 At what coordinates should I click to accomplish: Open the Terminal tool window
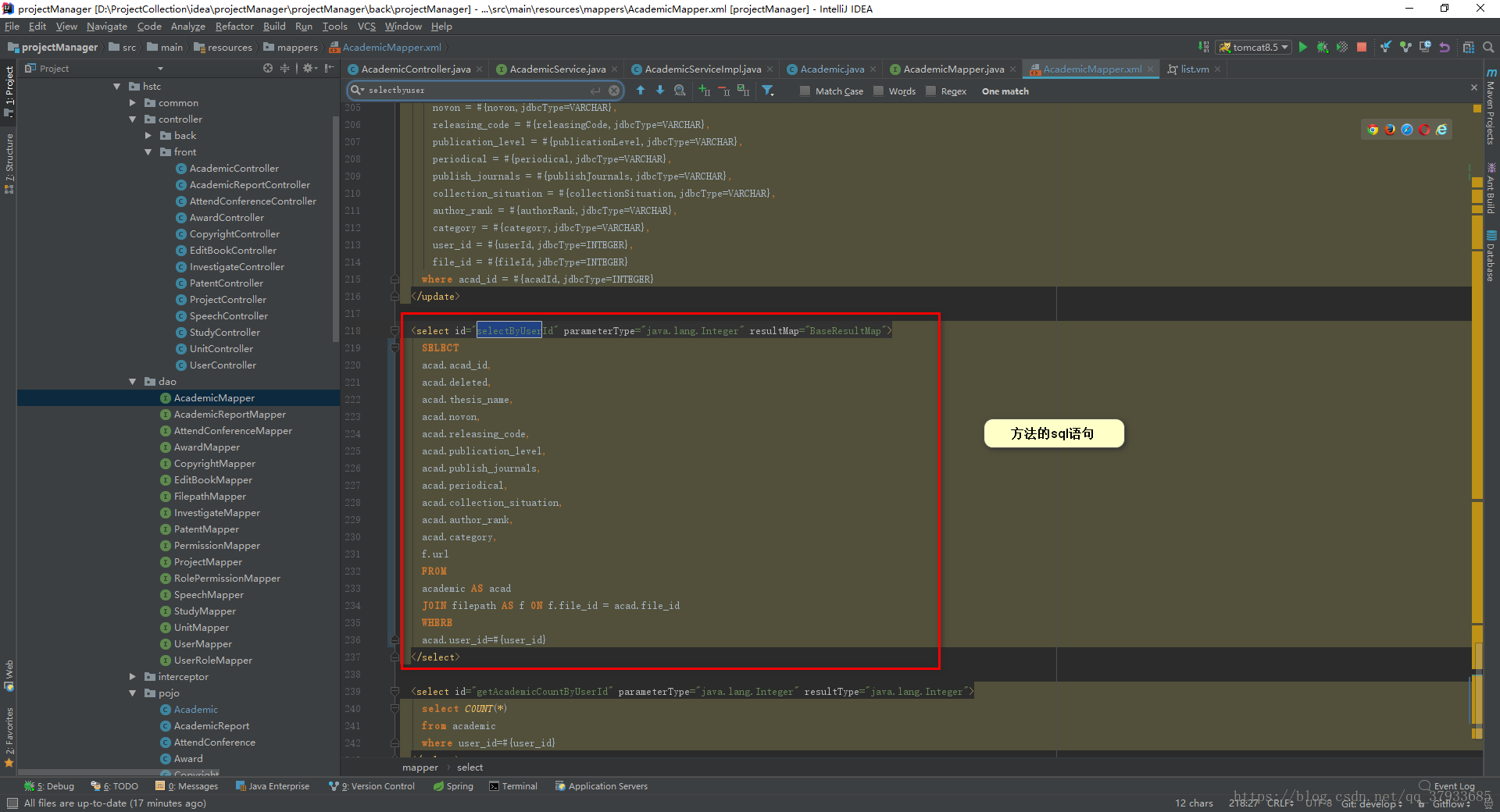[513, 786]
